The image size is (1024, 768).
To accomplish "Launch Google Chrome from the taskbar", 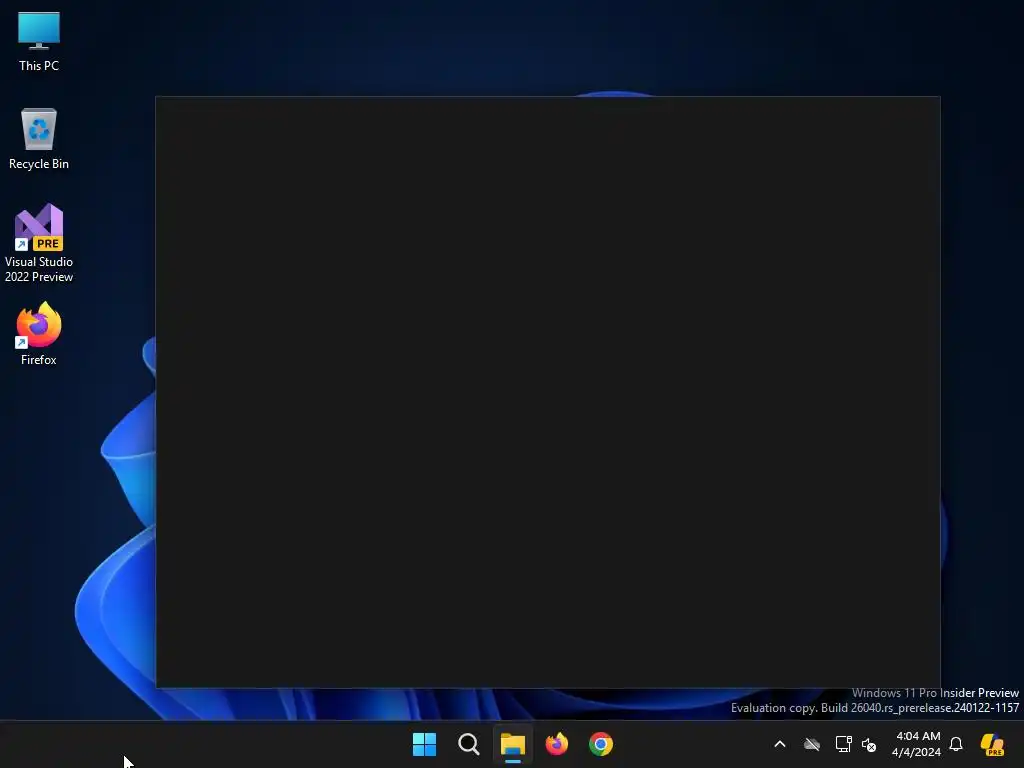I will coord(601,744).
